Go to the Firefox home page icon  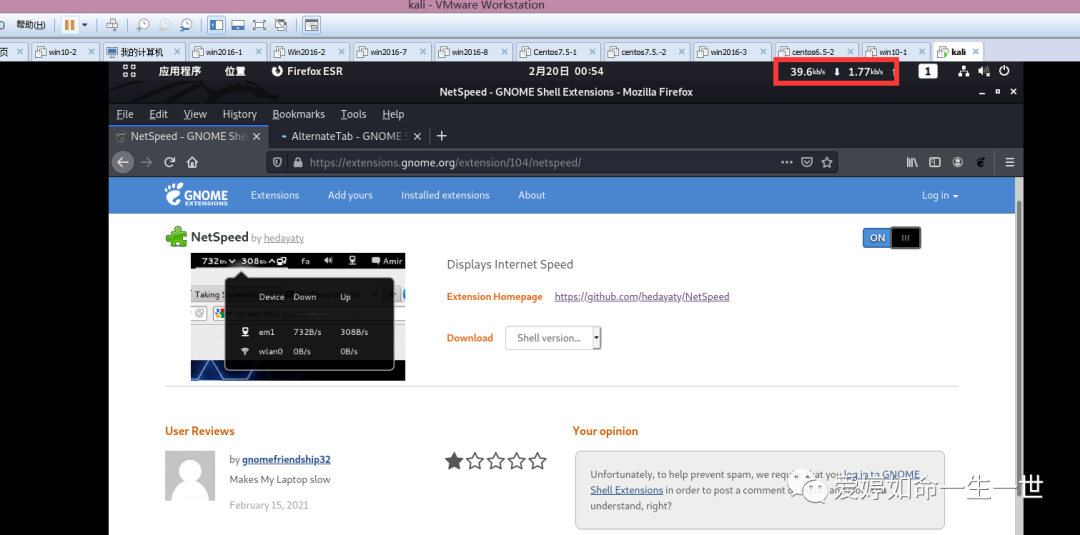click(x=192, y=162)
